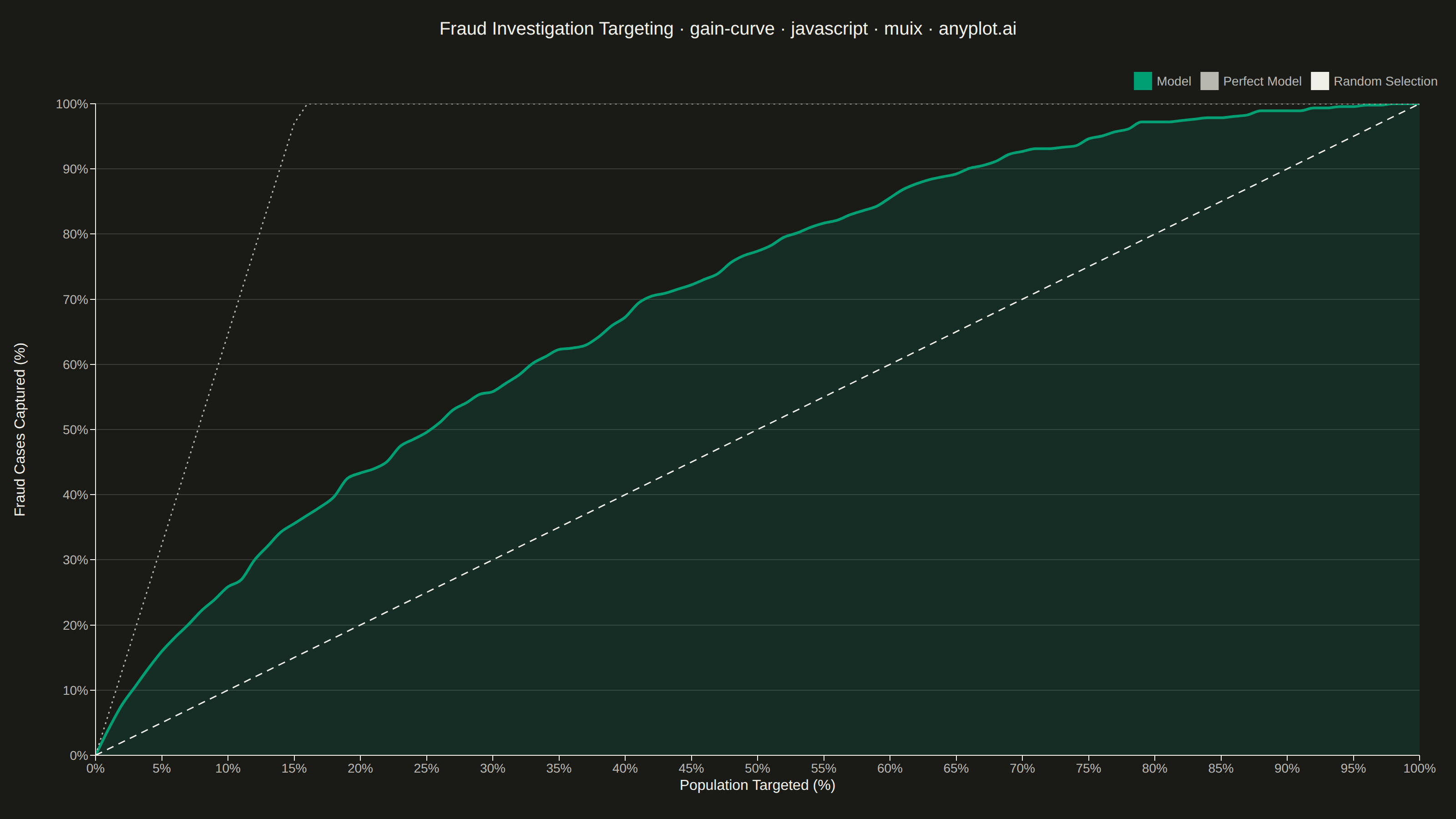Click the 25% x-axis tick label
The image size is (1456, 819).
pos(426,768)
